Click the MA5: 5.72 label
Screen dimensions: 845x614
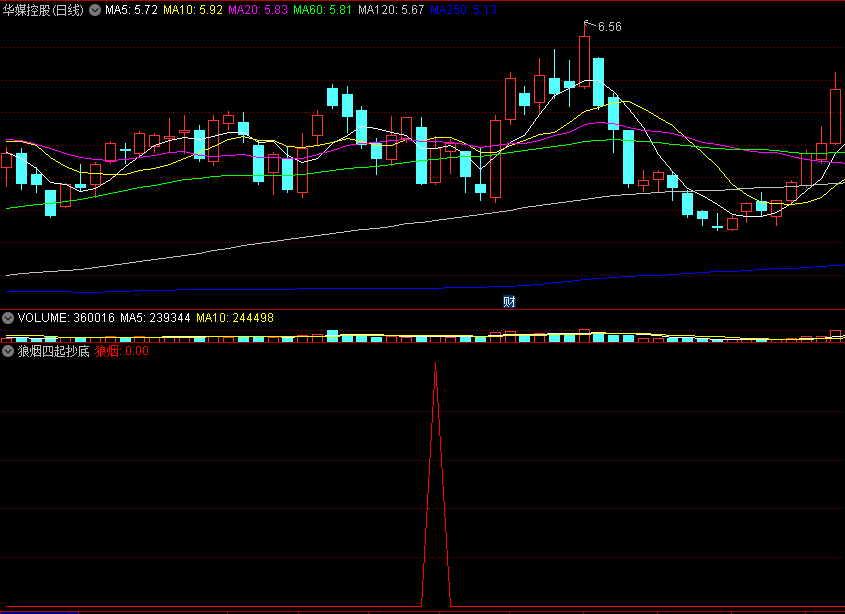click(x=131, y=10)
